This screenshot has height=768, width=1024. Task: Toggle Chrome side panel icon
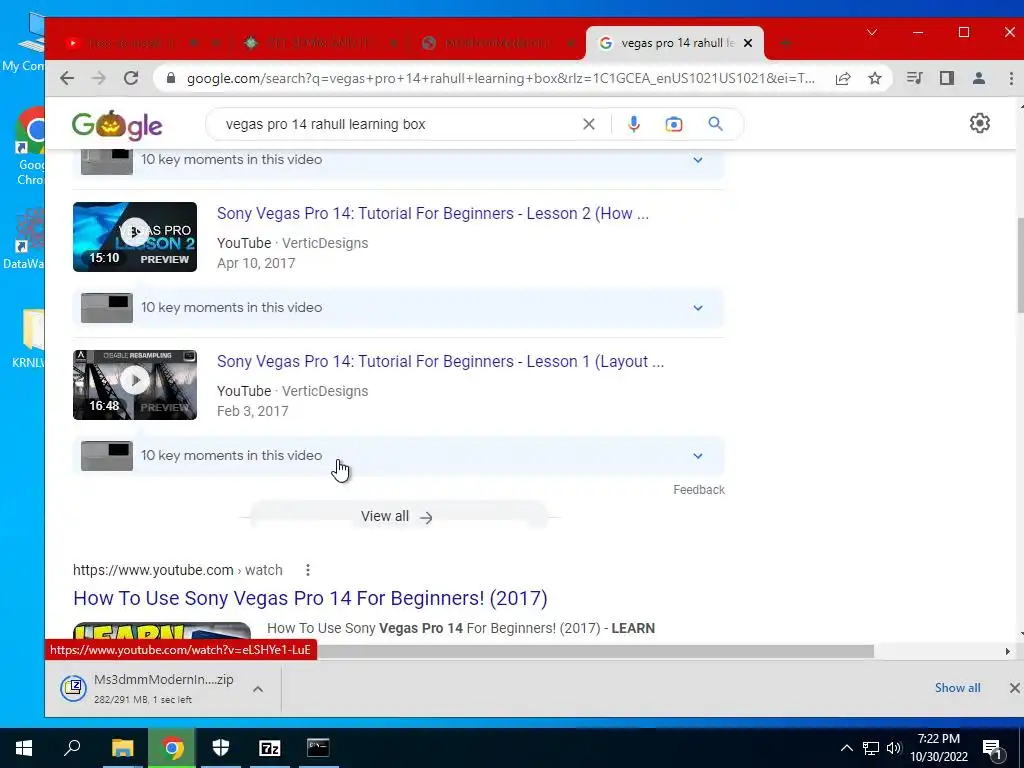pos(947,78)
